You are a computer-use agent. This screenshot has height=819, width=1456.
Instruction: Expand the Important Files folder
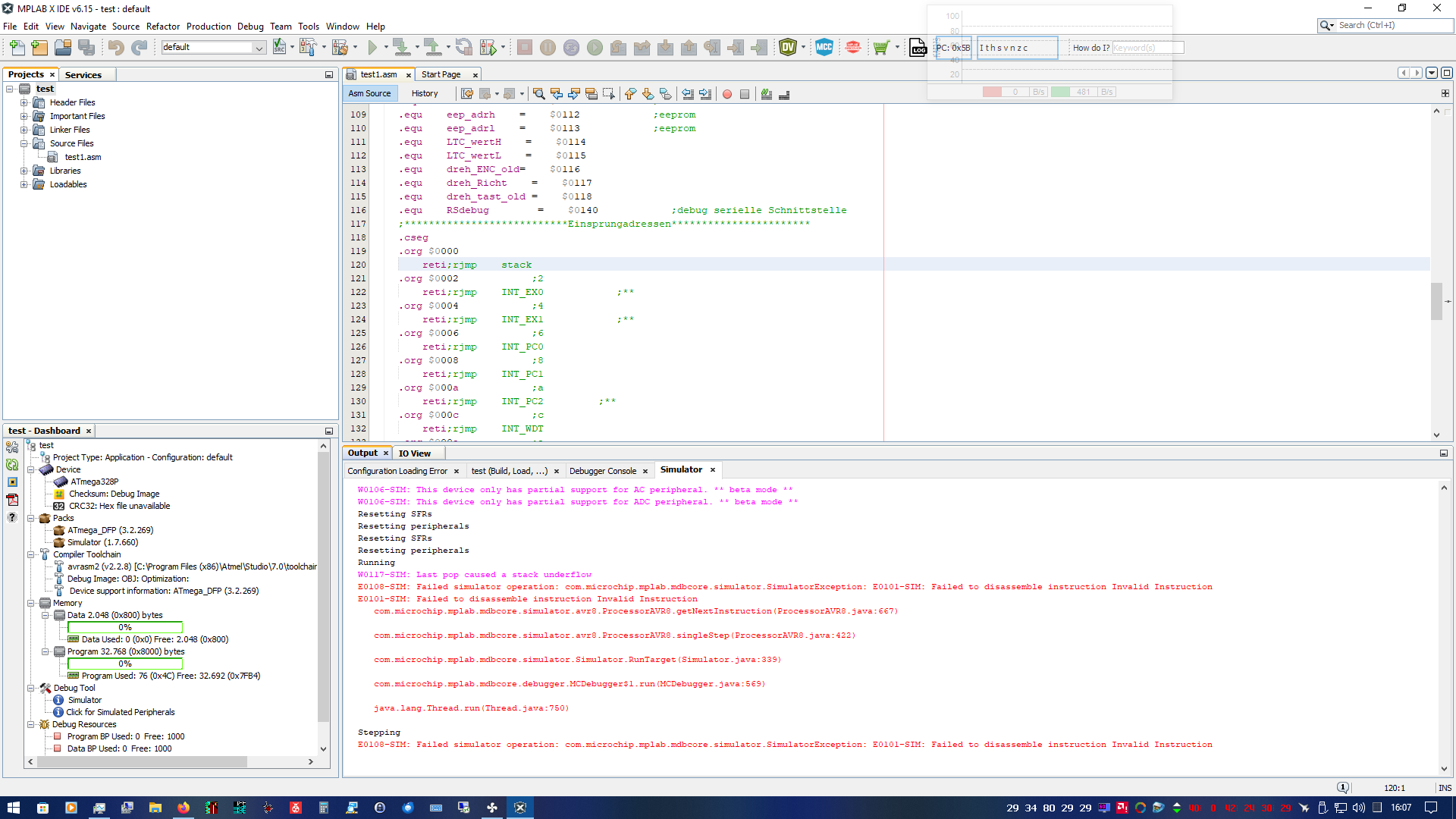[x=24, y=116]
